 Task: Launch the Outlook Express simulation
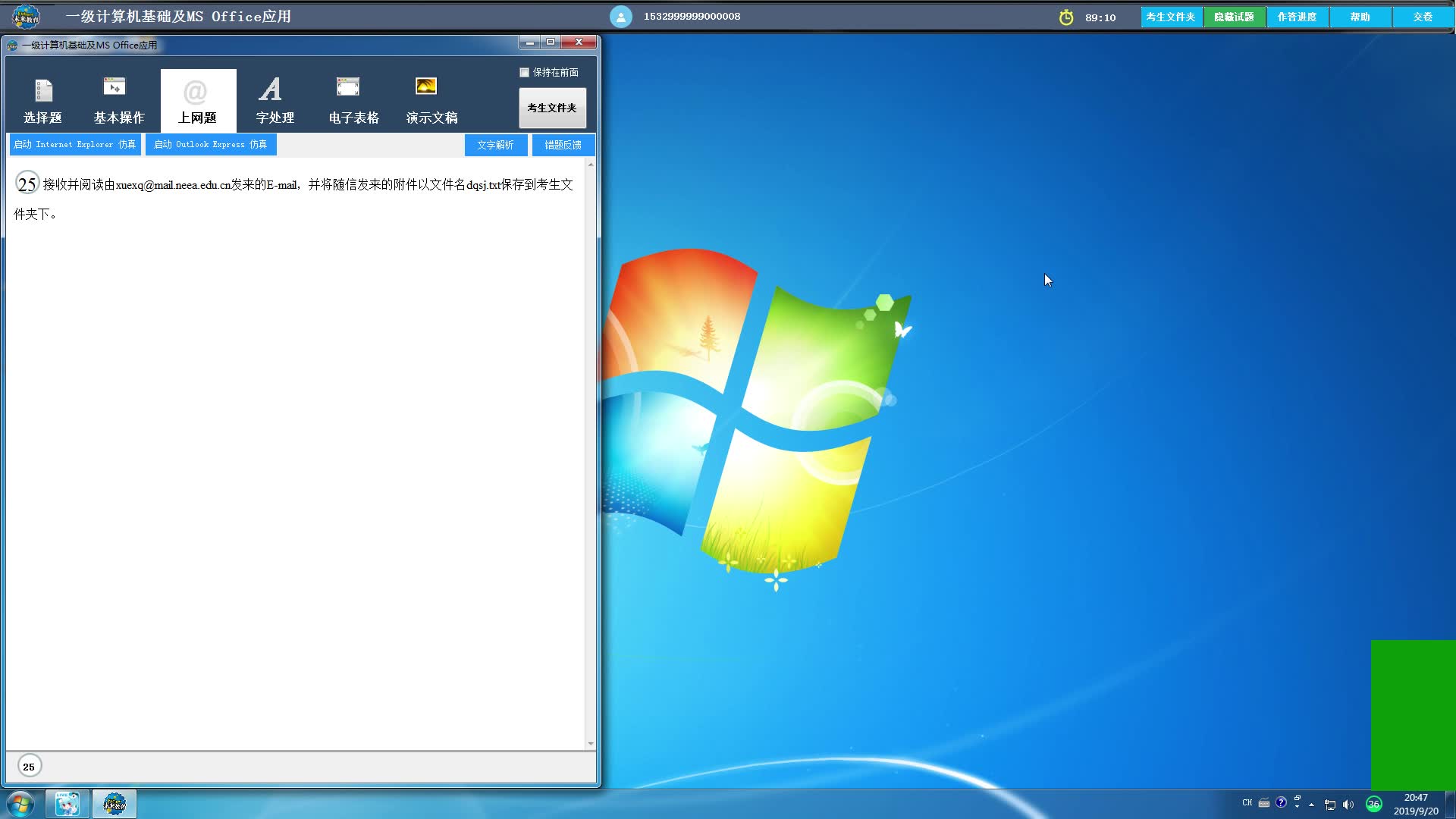[x=211, y=144]
